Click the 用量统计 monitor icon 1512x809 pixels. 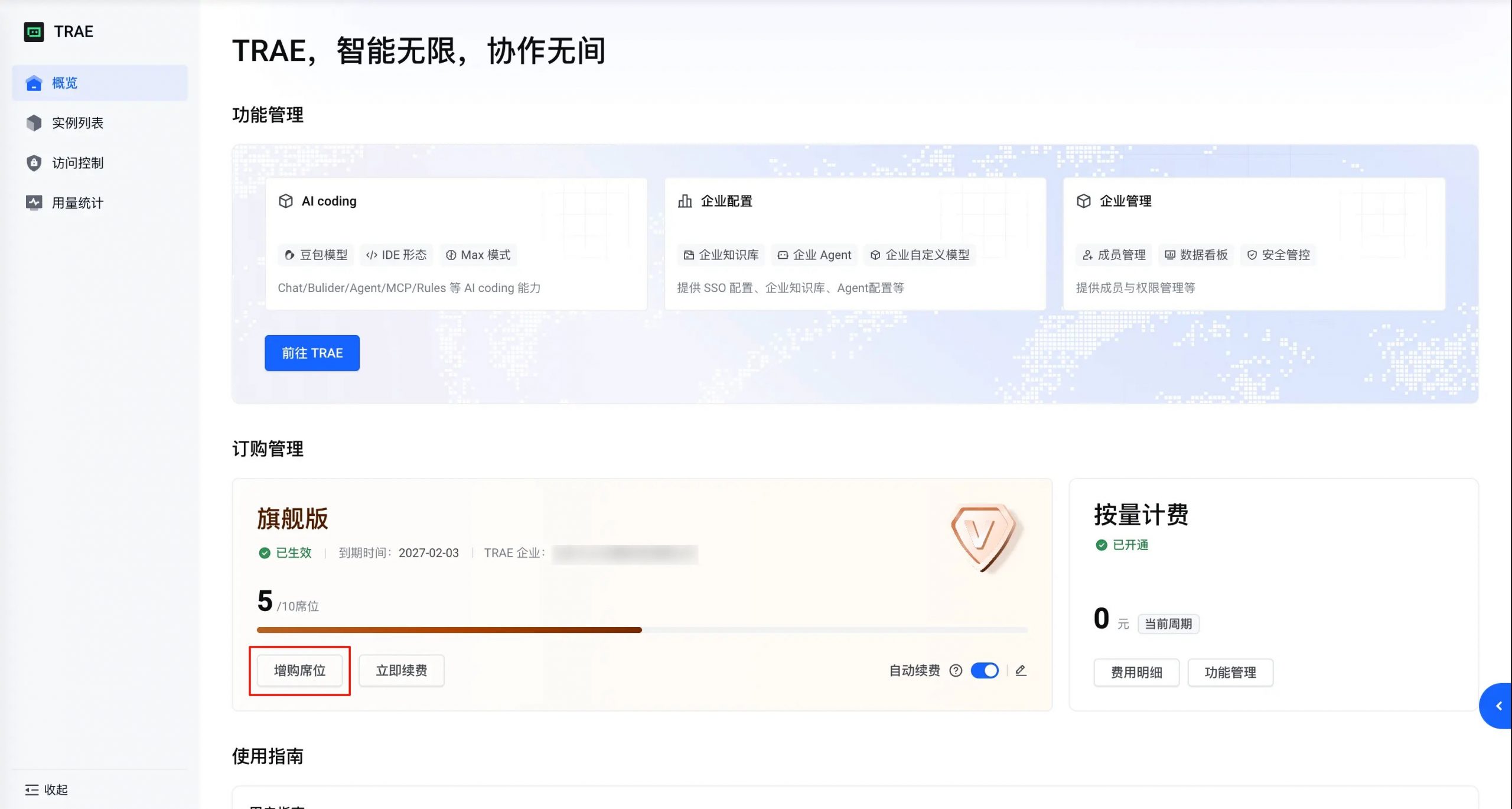tap(34, 203)
